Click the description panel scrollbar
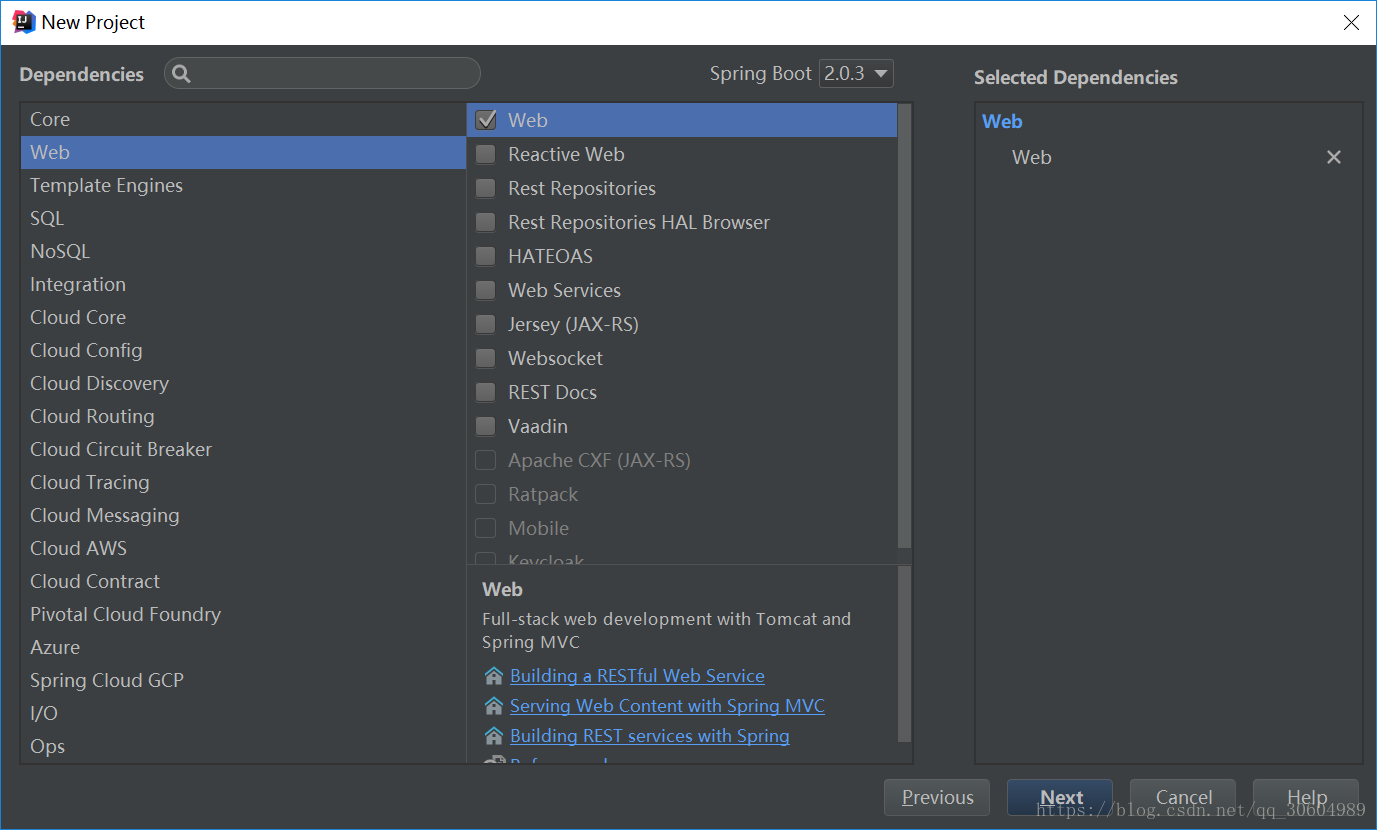Viewport: 1377px width, 830px height. [x=904, y=654]
